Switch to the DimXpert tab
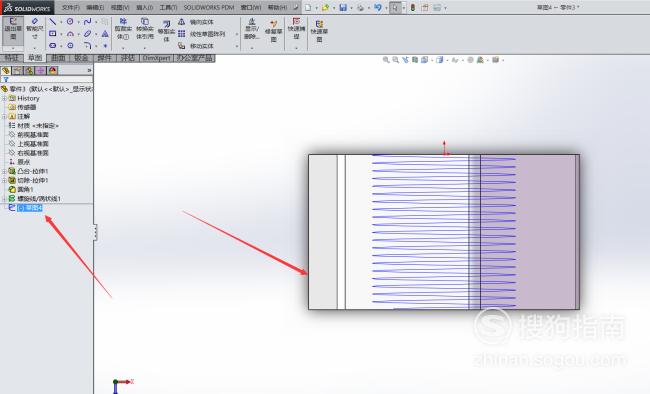650x394 pixels. coord(156,58)
